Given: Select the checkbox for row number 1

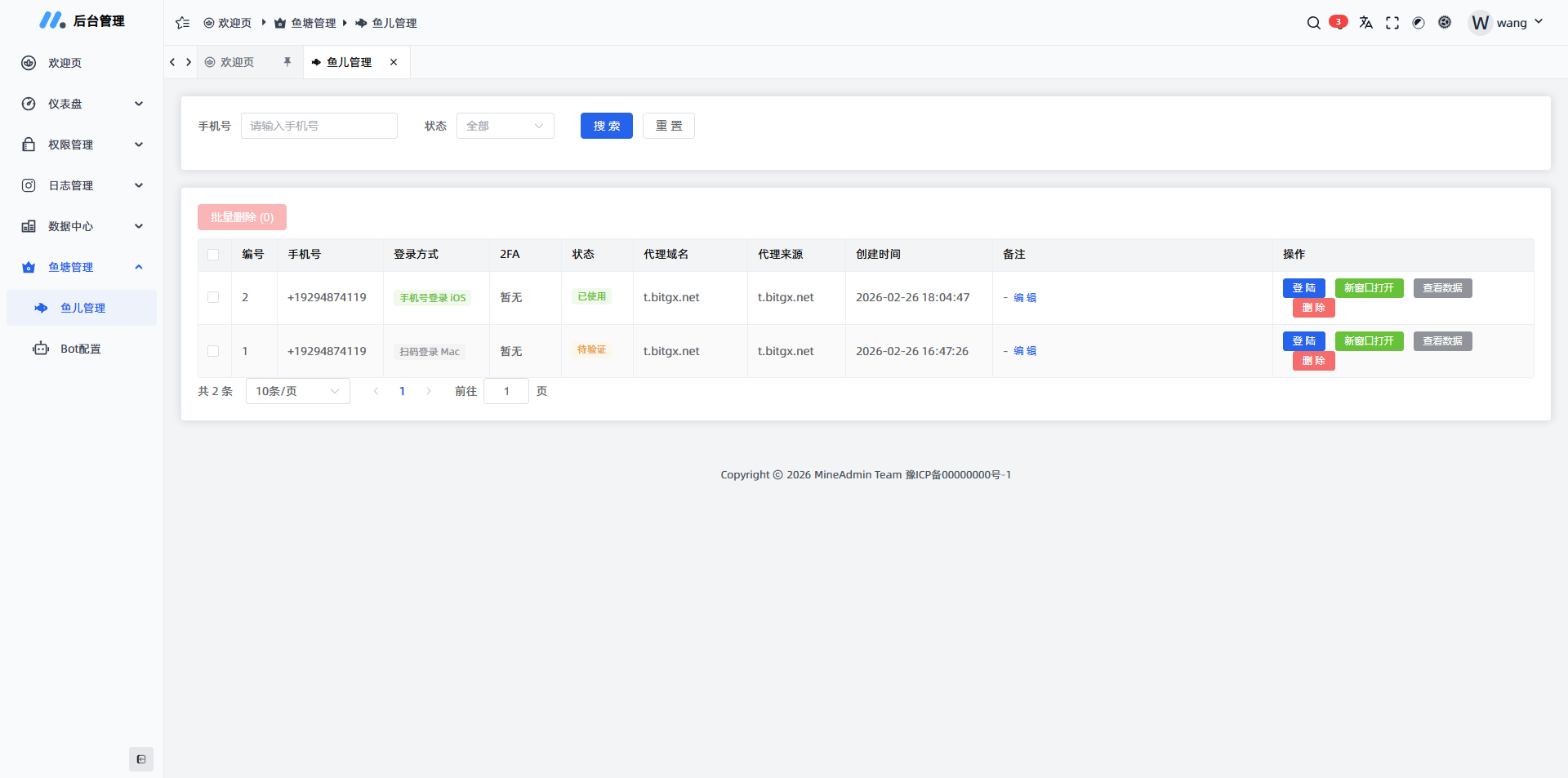Looking at the screenshot, I should coord(213,351).
